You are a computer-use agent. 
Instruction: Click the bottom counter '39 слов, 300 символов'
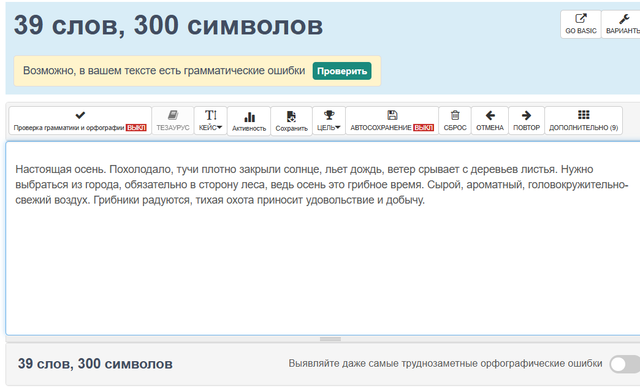(x=95, y=364)
